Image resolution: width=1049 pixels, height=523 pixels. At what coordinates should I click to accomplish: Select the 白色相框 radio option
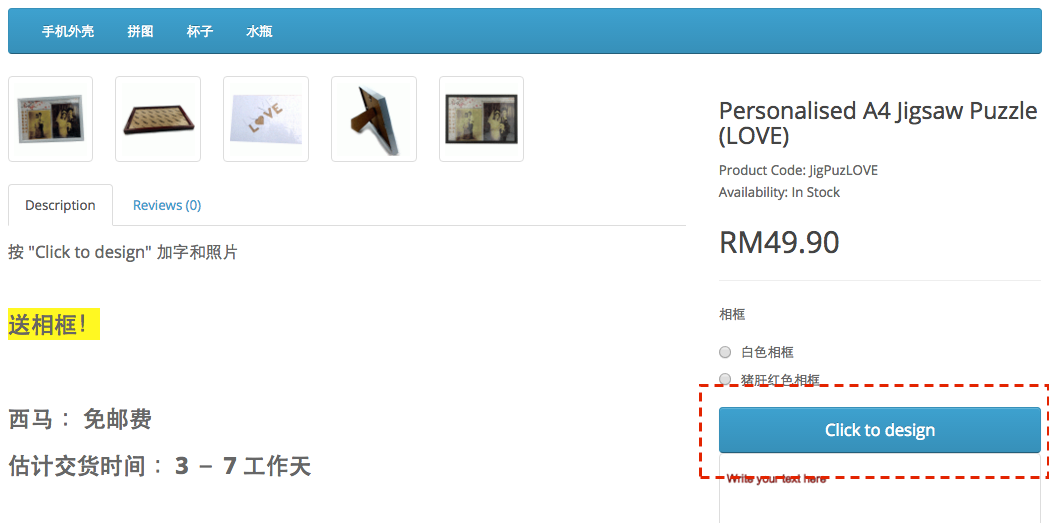click(725, 352)
